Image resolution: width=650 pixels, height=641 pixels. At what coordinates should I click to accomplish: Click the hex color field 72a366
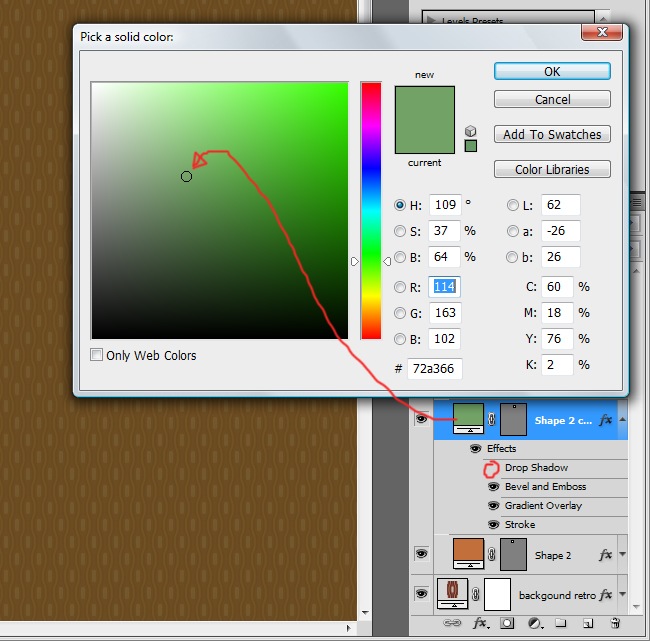pyautogui.click(x=434, y=369)
